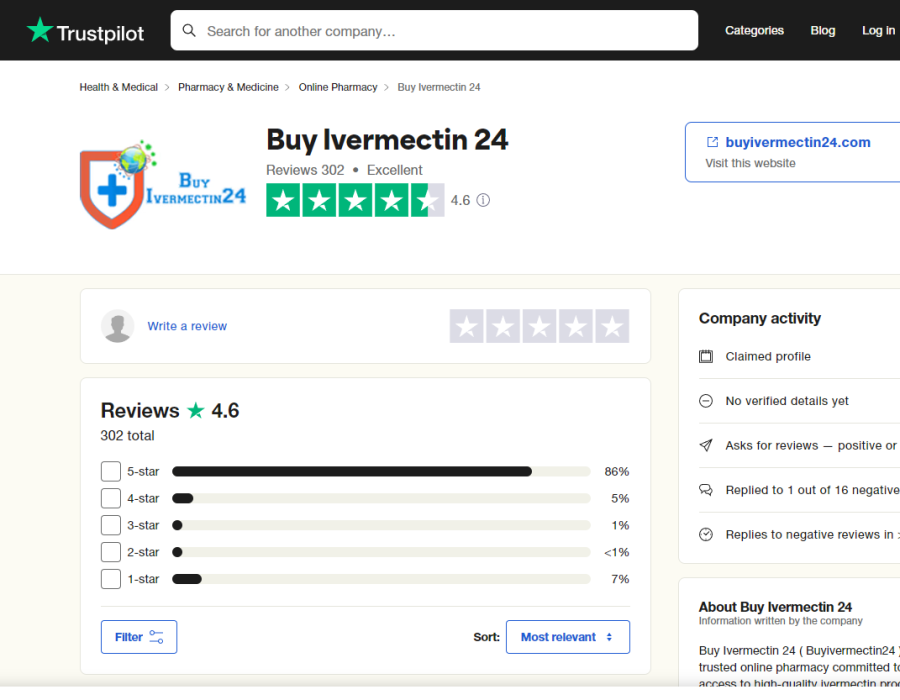Open the Filter options button
900x700 pixels.
tap(139, 637)
